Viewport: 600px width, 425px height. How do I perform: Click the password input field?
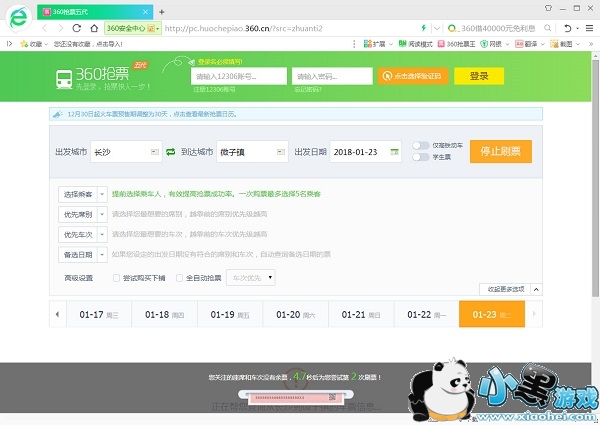pos(332,76)
